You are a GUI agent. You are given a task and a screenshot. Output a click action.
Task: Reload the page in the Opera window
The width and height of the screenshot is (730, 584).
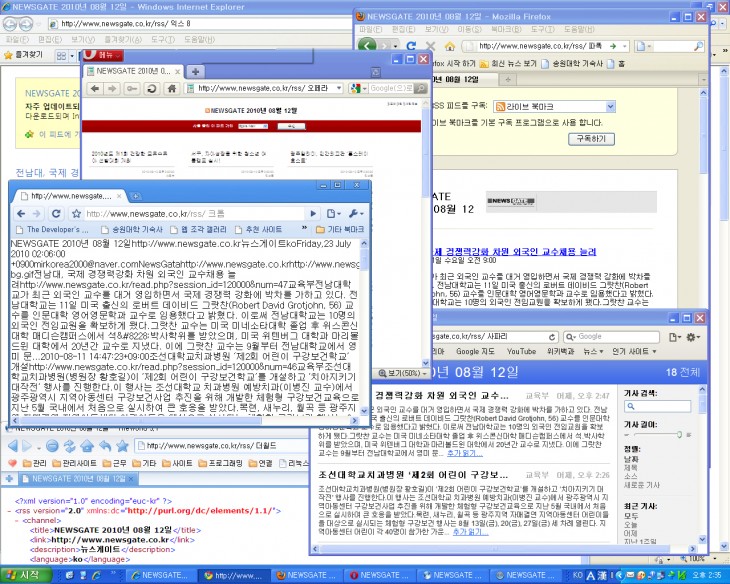tap(151, 88)
